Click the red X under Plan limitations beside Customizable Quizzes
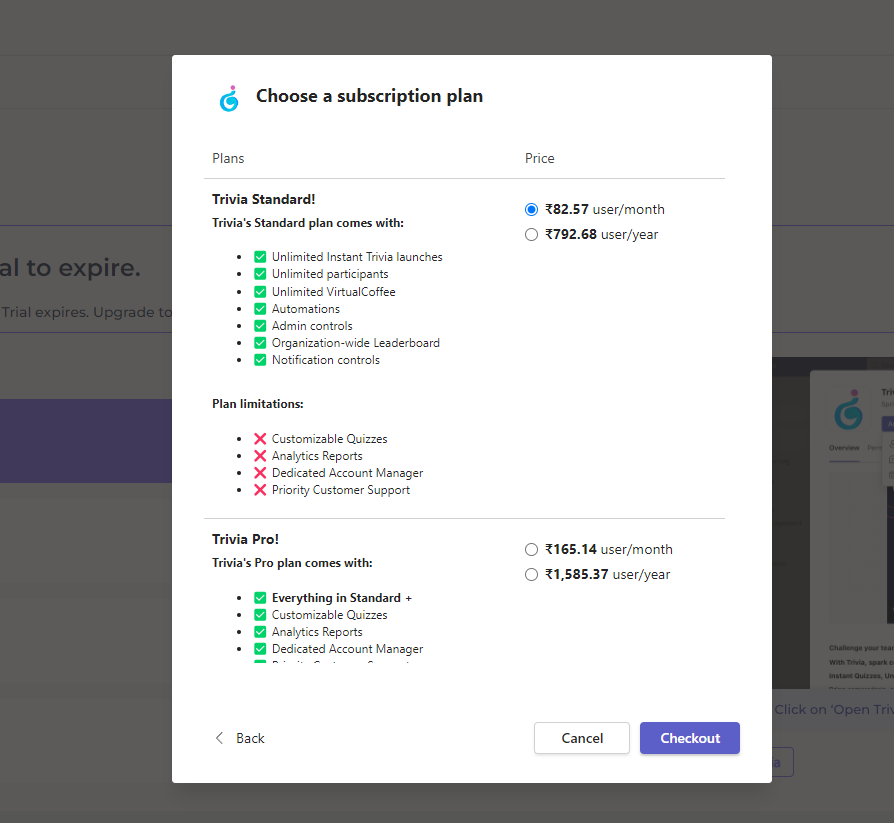This screenshot has height=823, width=894. pyautogui.click(x=260, y=439)
